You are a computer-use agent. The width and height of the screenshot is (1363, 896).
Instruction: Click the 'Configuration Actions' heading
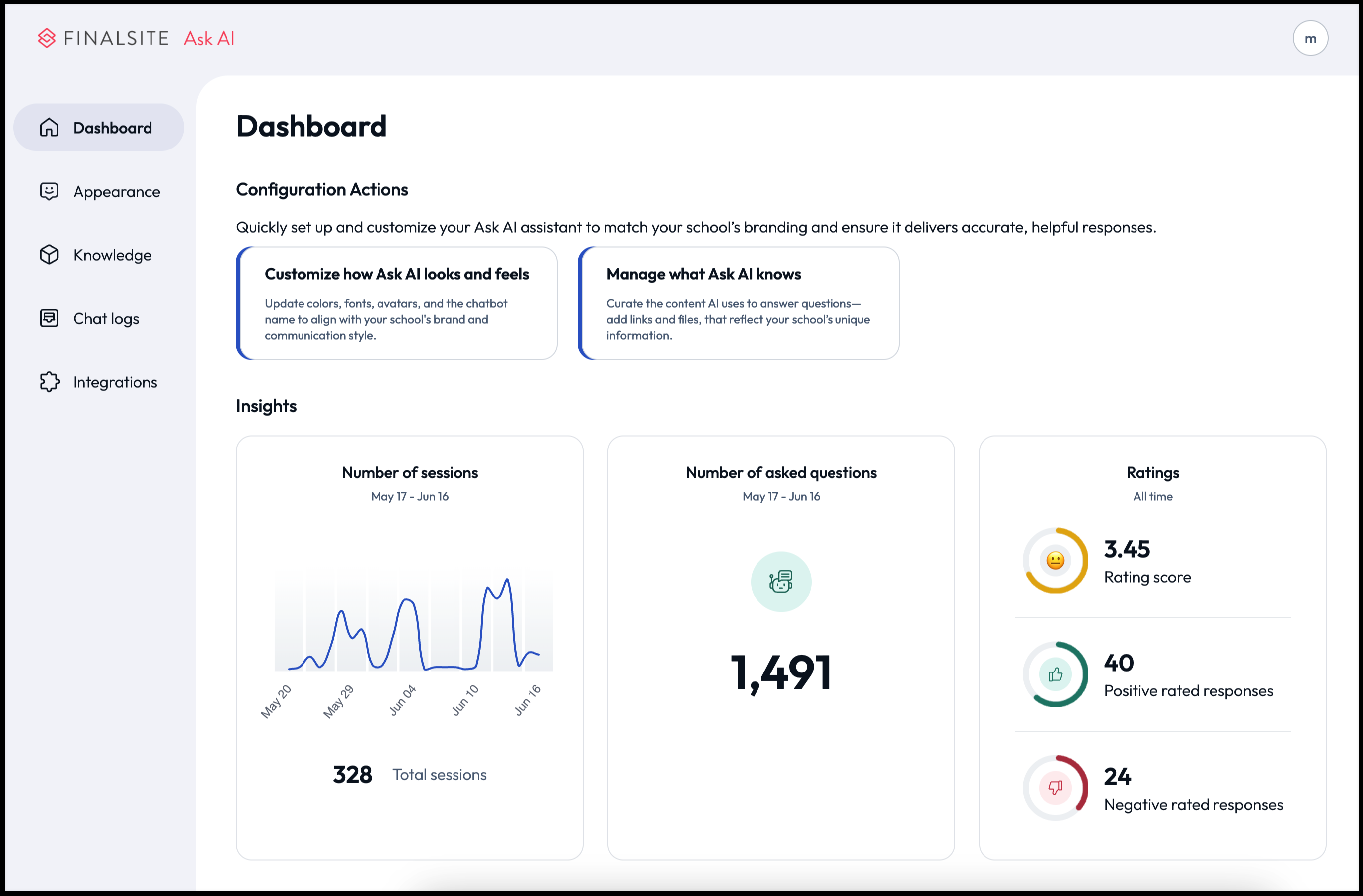322,190
